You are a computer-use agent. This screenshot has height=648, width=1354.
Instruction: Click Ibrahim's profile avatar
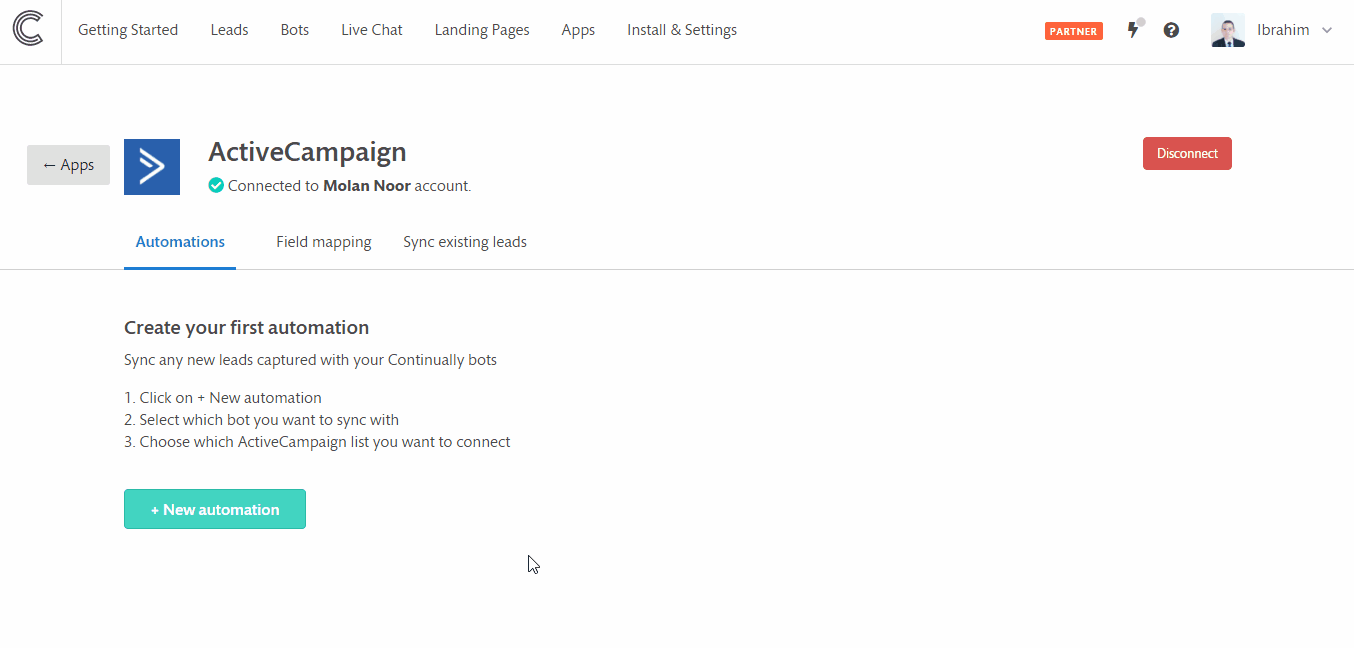tap(1228, 30)
